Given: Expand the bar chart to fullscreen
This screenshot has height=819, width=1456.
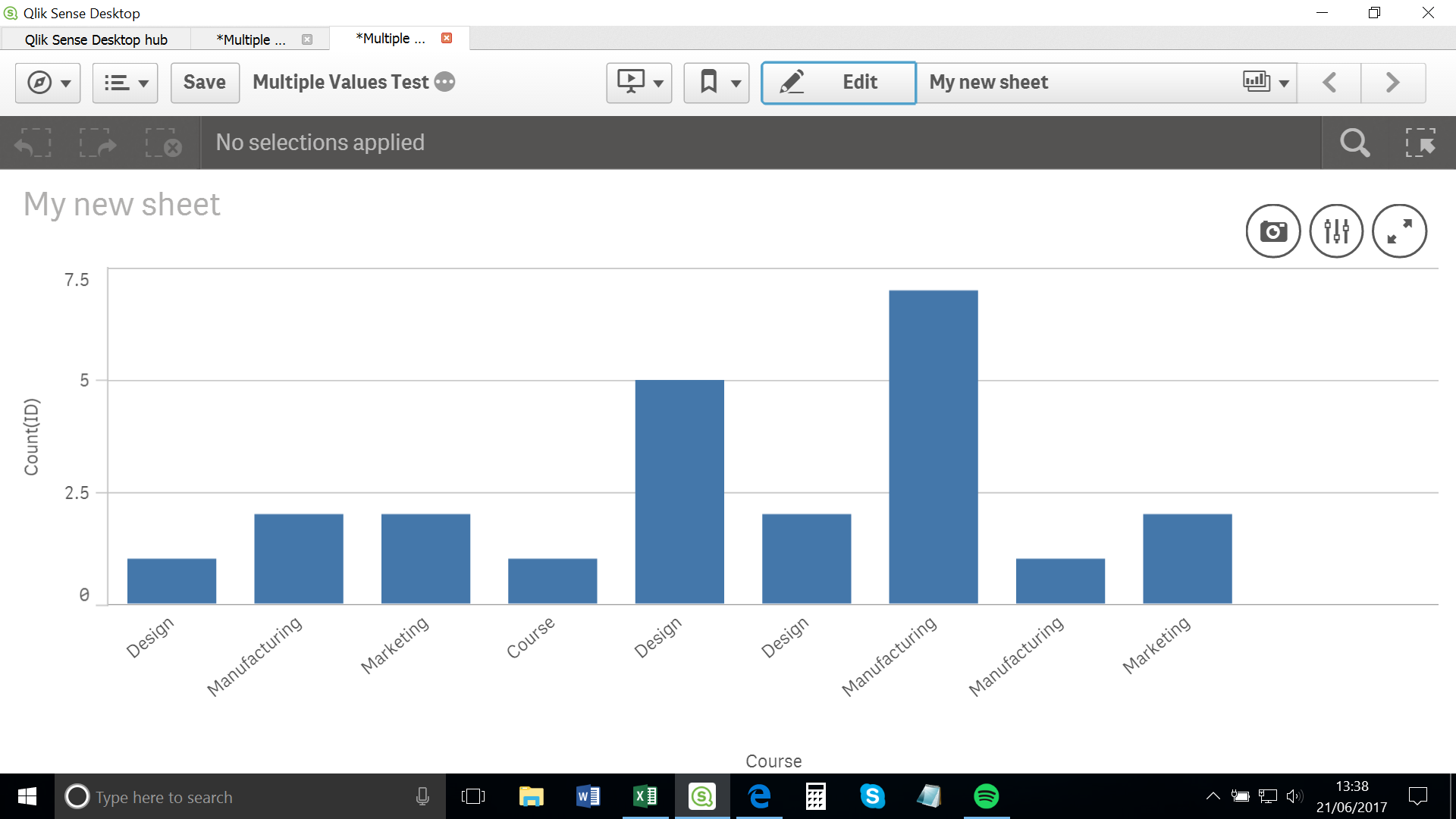Looking at the screenshot, I should tap(1399, 231).
